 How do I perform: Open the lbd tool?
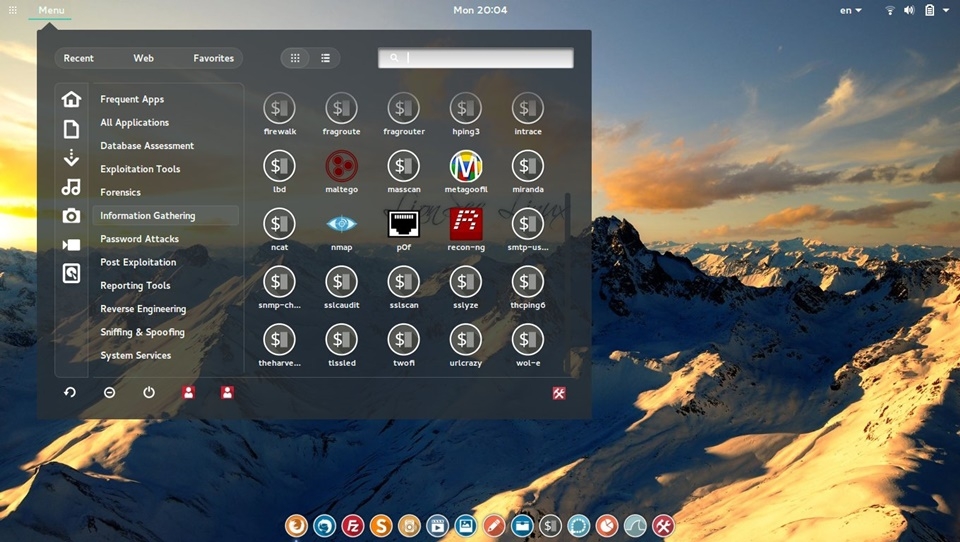(x=279, y=172)
